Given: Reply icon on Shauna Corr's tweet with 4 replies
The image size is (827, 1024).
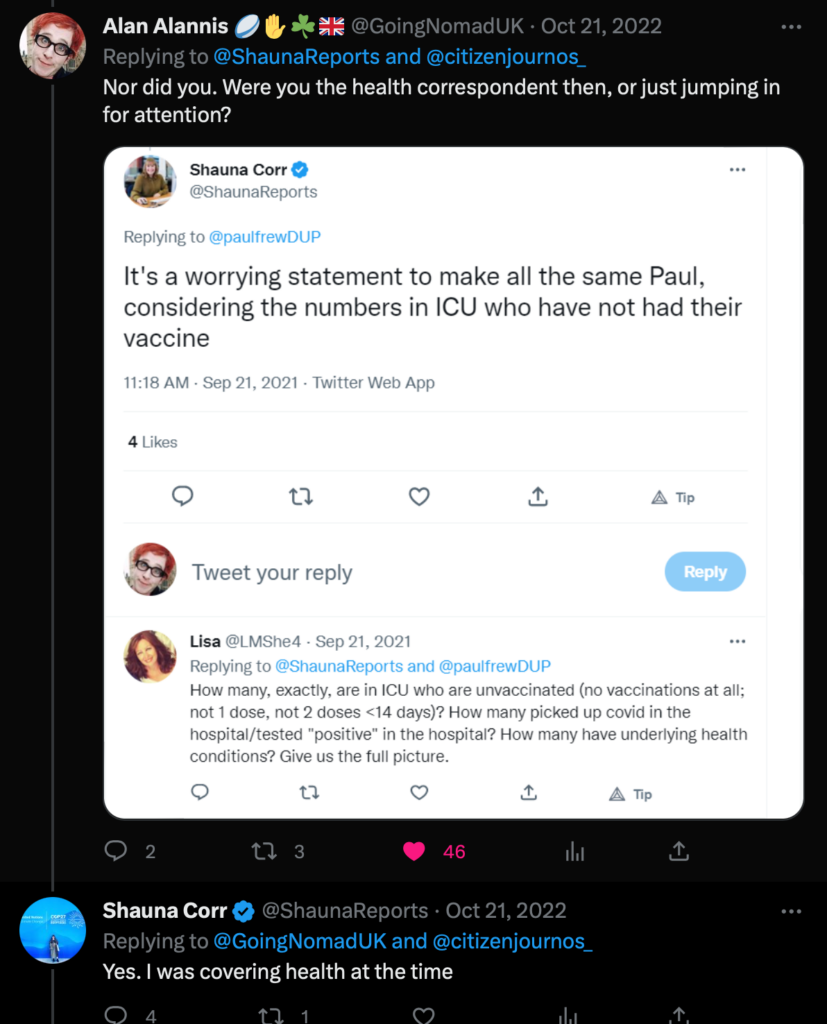Looking at the screenshot, I should tap(116, 1015).
